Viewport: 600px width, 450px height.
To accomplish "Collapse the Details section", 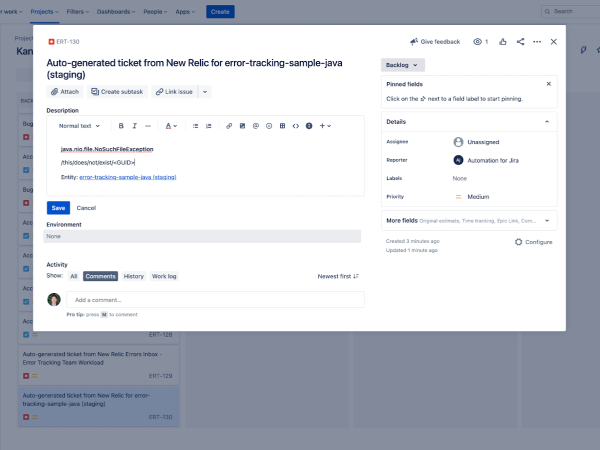I will [x=547, y=122].
